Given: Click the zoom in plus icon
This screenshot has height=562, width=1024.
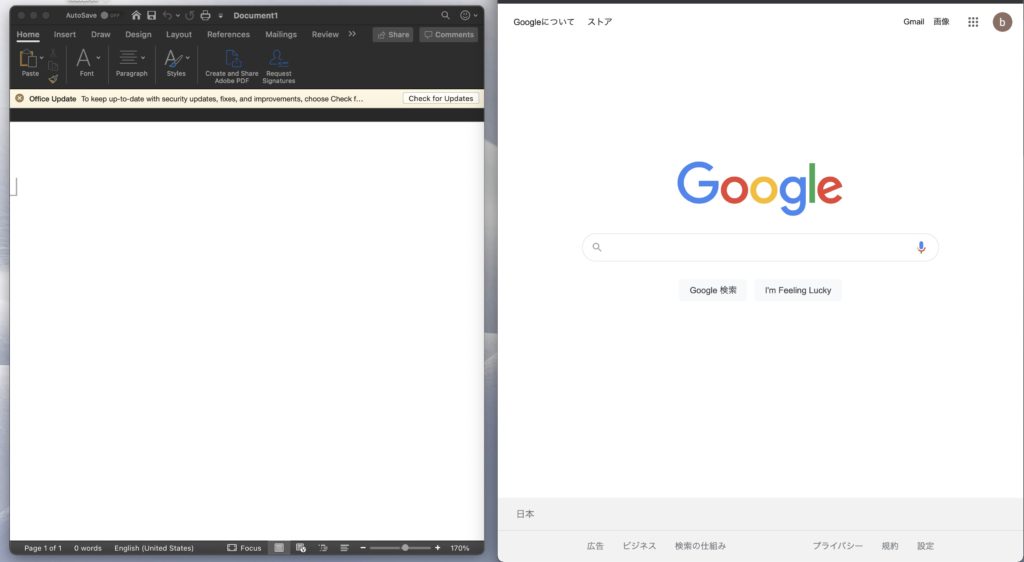Looking at the screenshot, I should (x=438, y=548).
